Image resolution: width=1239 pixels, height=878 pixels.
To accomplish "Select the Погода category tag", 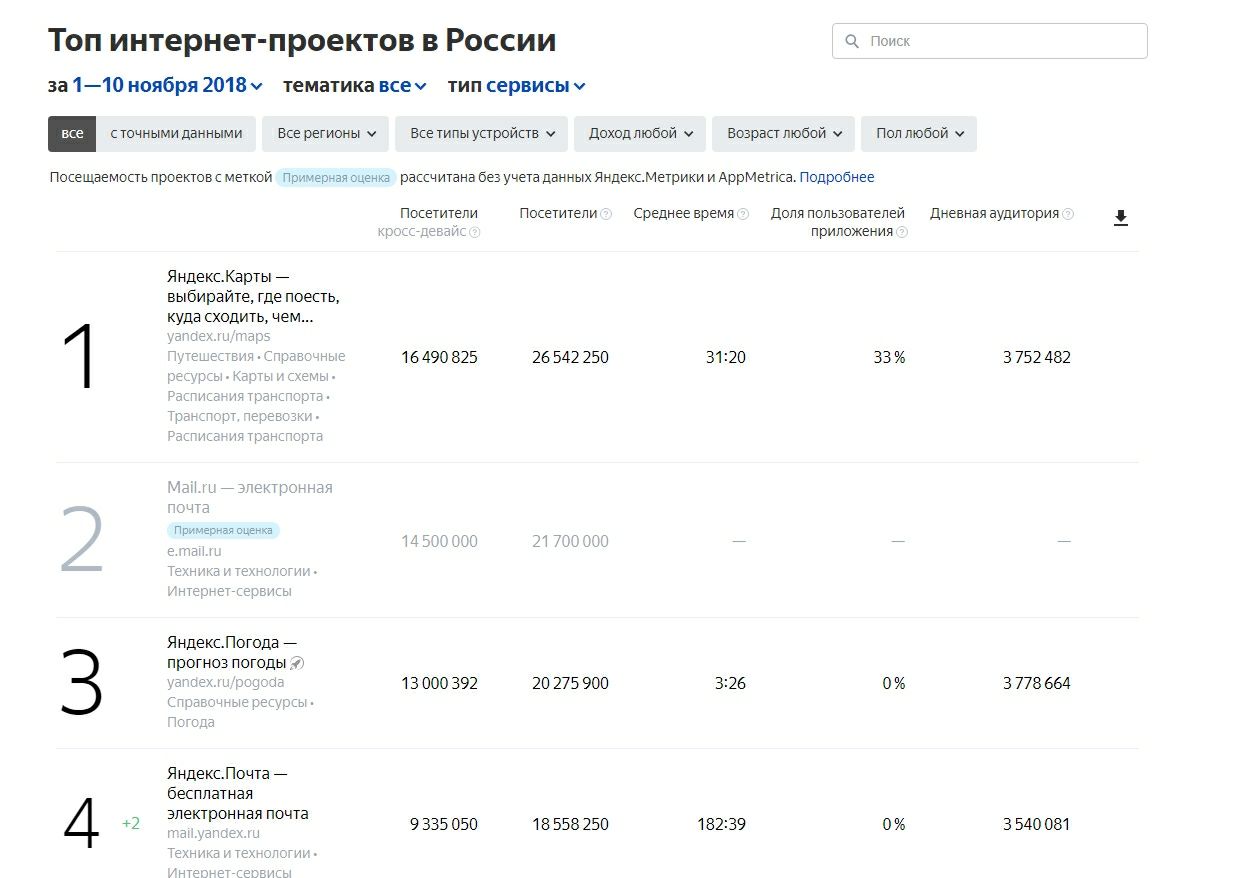I will coord(191,722).
